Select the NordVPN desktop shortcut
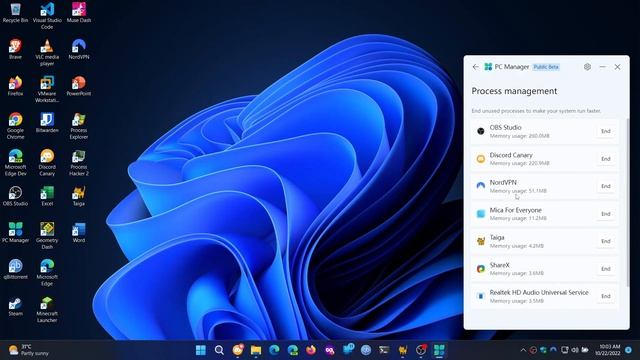Image resolution: width=640 pixels, height=360 pixels. click(79, 49)
